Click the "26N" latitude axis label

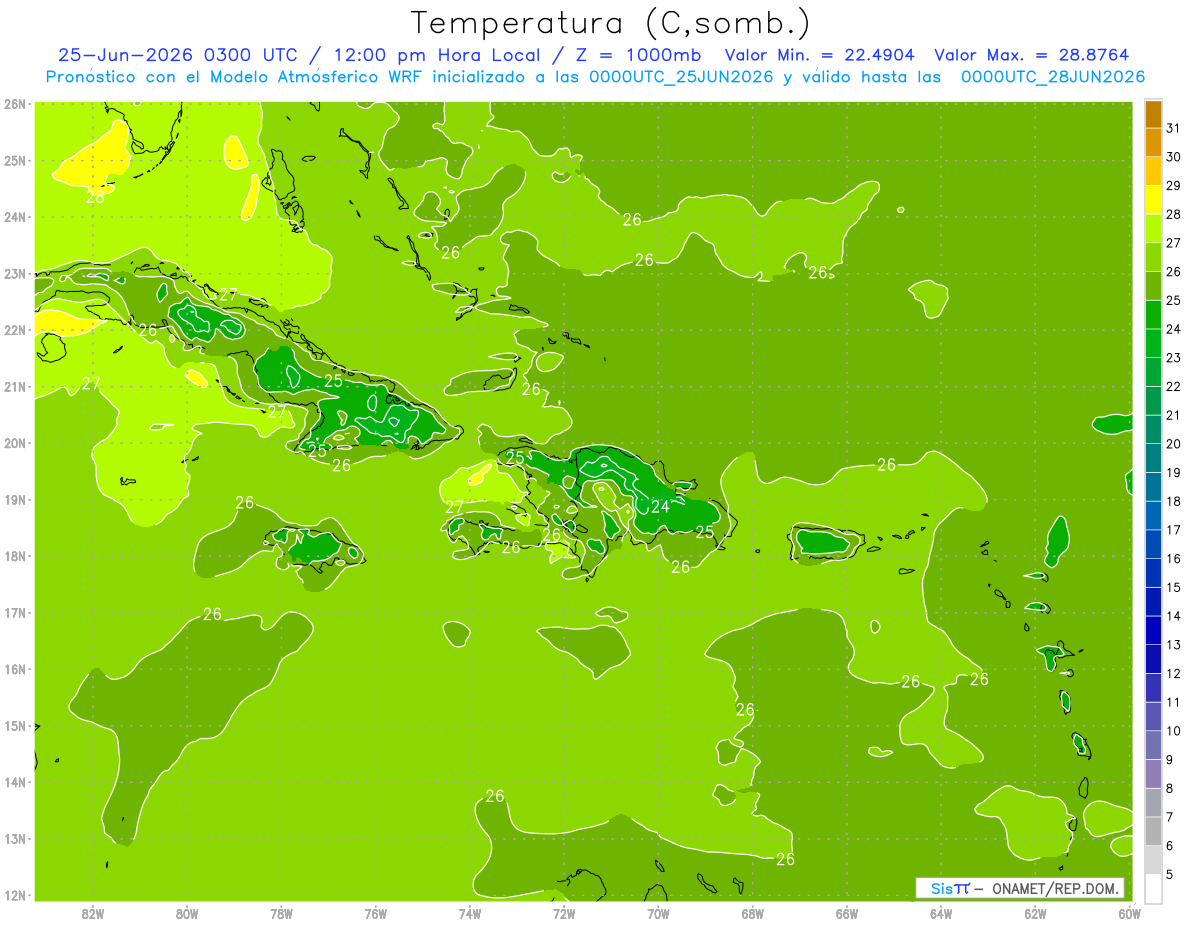(x=15, y=104)
